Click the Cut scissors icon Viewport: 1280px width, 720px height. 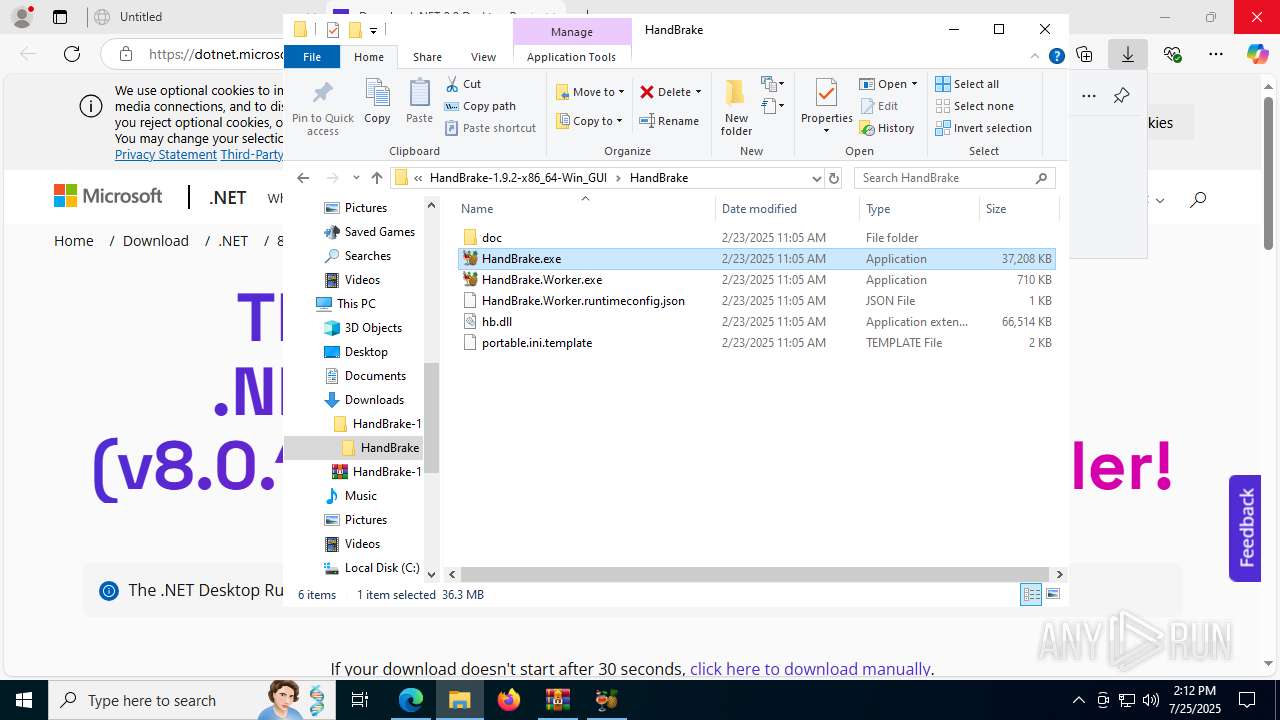click(452, 84)
